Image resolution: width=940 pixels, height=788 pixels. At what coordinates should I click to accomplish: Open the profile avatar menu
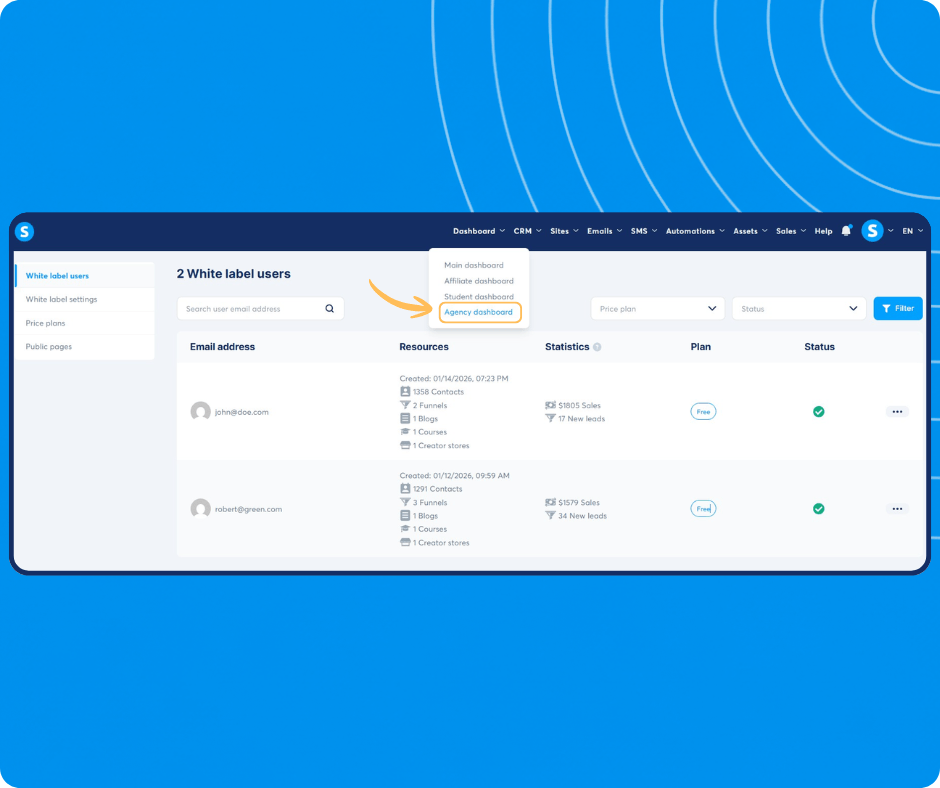tap(872, 231)
